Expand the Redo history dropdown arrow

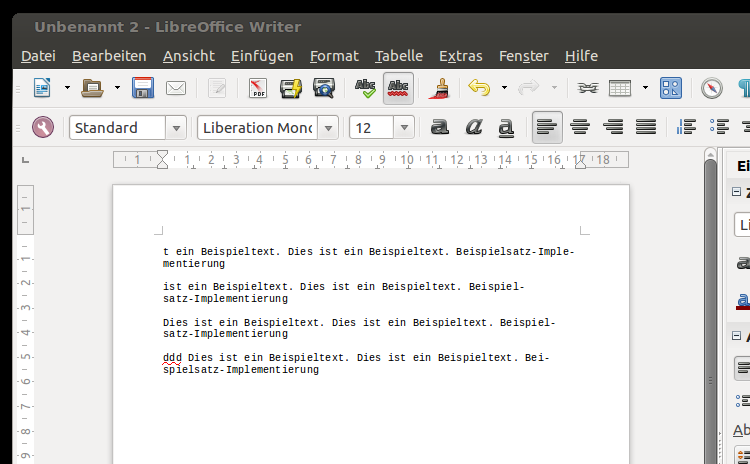(x=554, y=88)
